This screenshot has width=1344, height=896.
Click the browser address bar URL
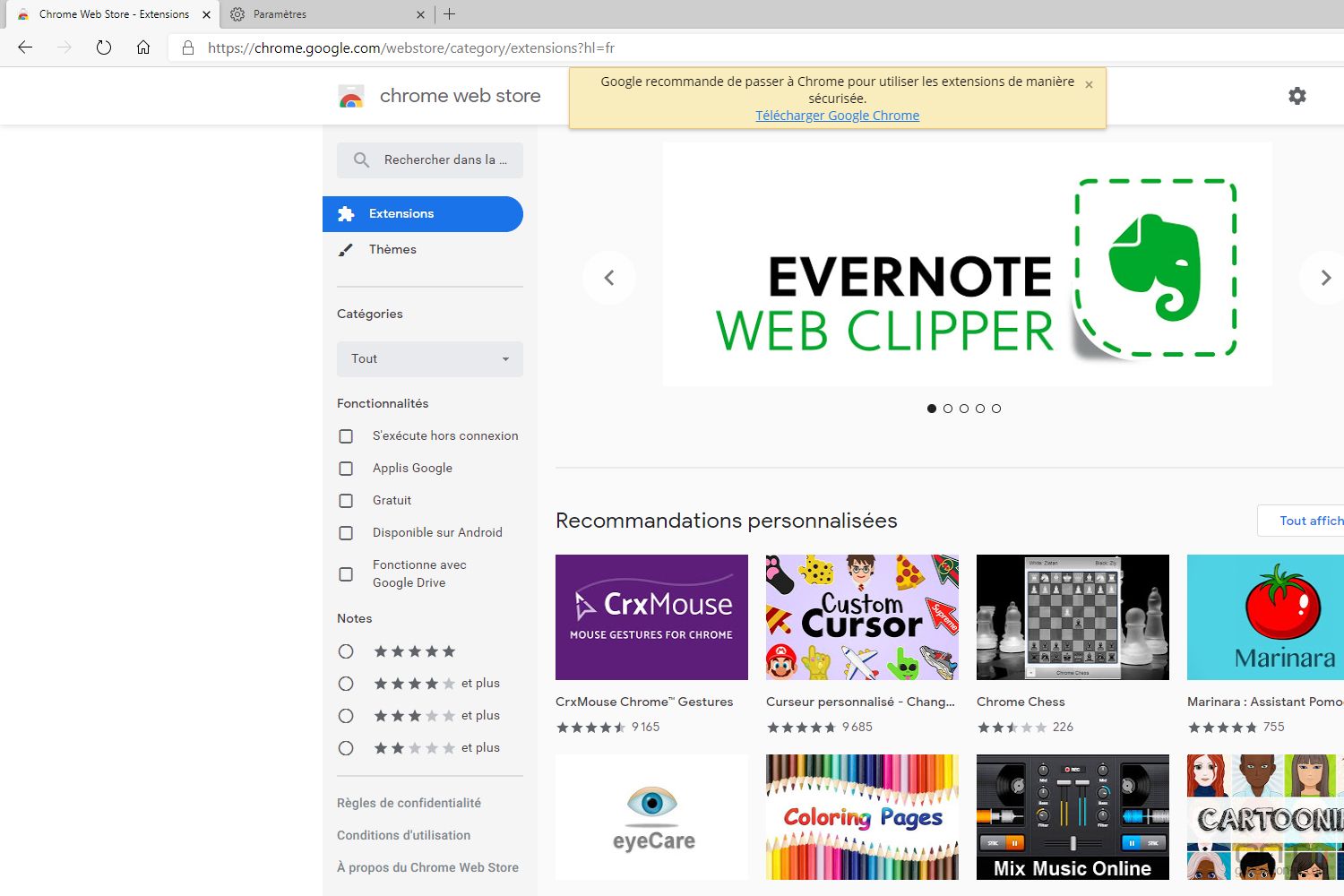pyautogui.click(x=411, y=47)
